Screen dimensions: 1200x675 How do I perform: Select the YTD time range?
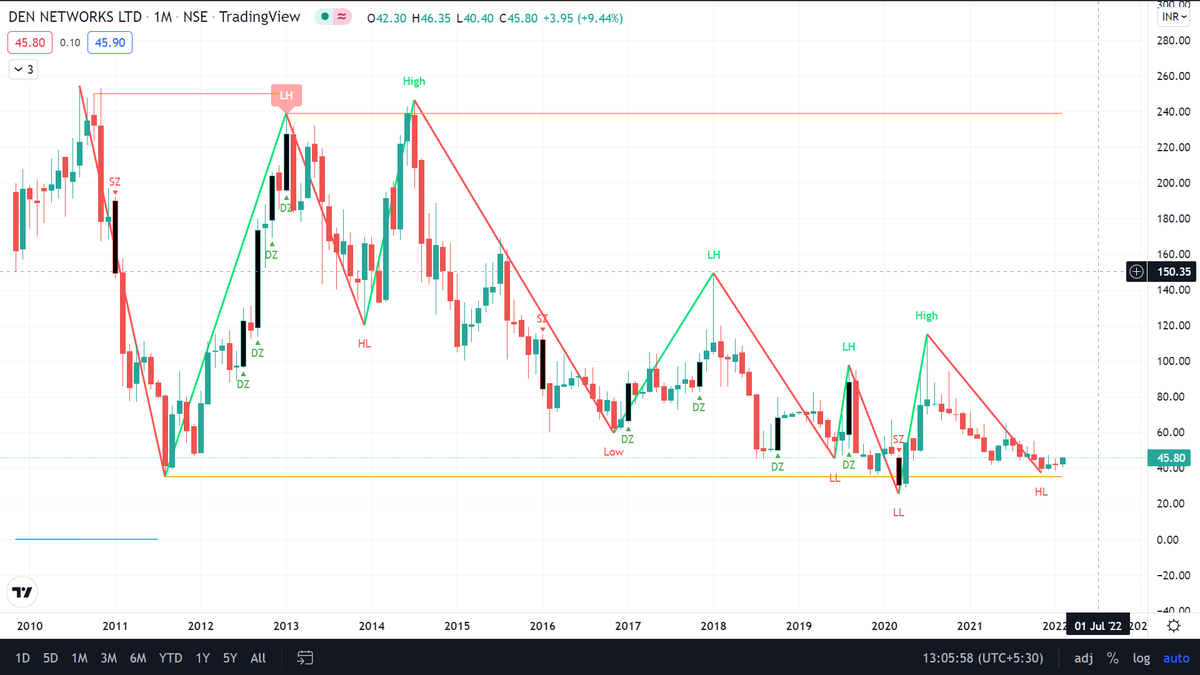click(171, 658)
